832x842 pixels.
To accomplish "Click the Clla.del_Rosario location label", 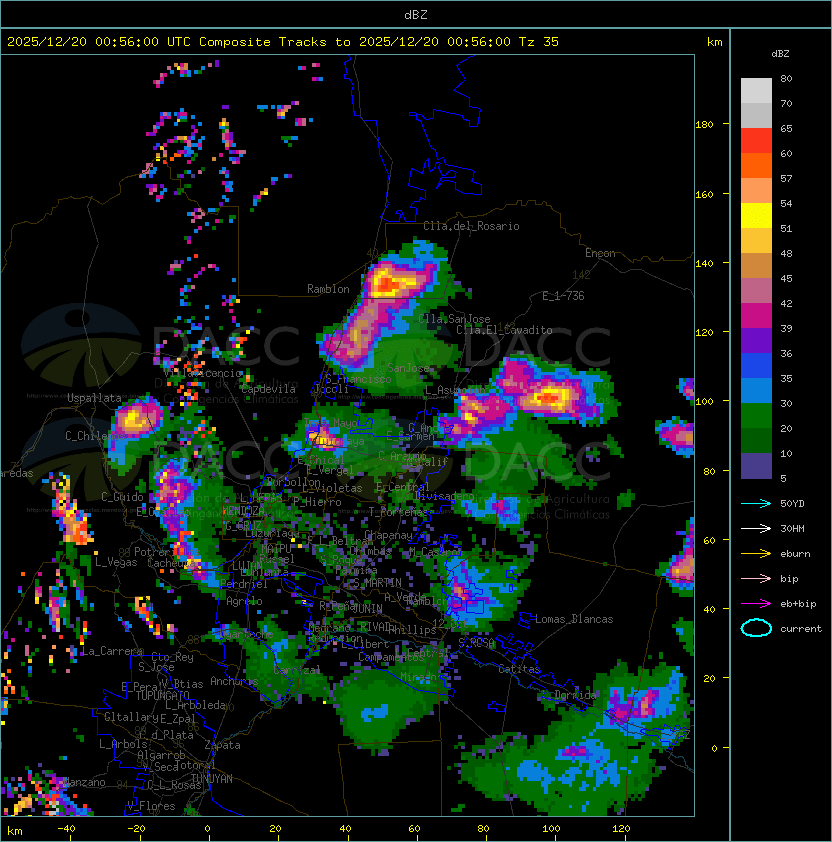I will pos(471,226).
